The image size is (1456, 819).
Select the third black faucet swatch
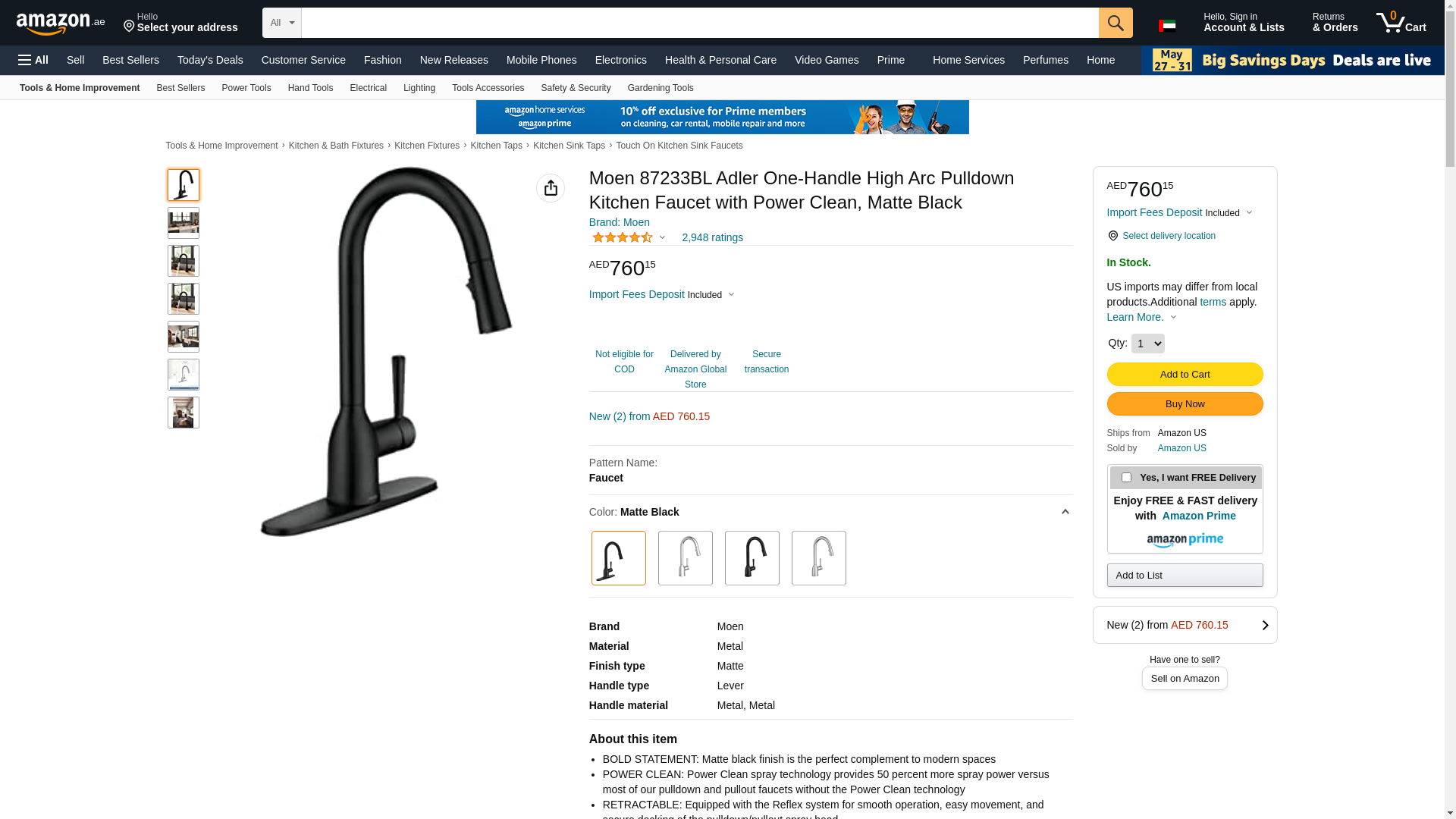pos(752,558)
